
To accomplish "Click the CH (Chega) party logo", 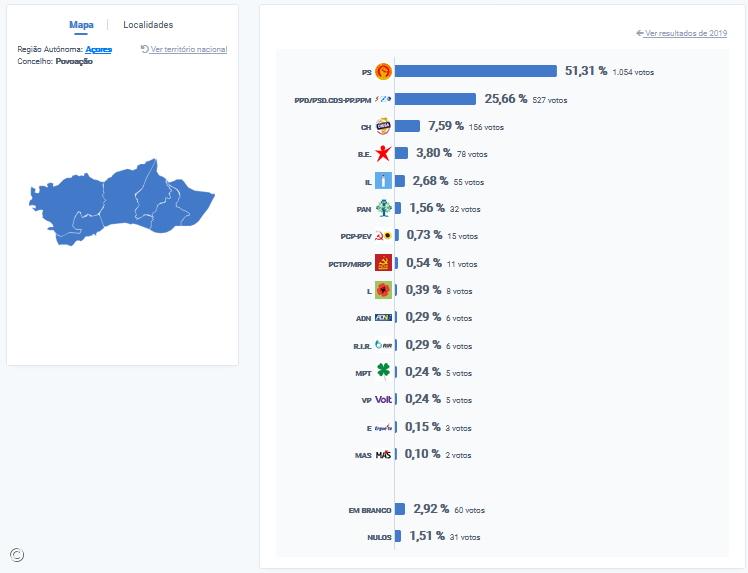I will [382, 126].
